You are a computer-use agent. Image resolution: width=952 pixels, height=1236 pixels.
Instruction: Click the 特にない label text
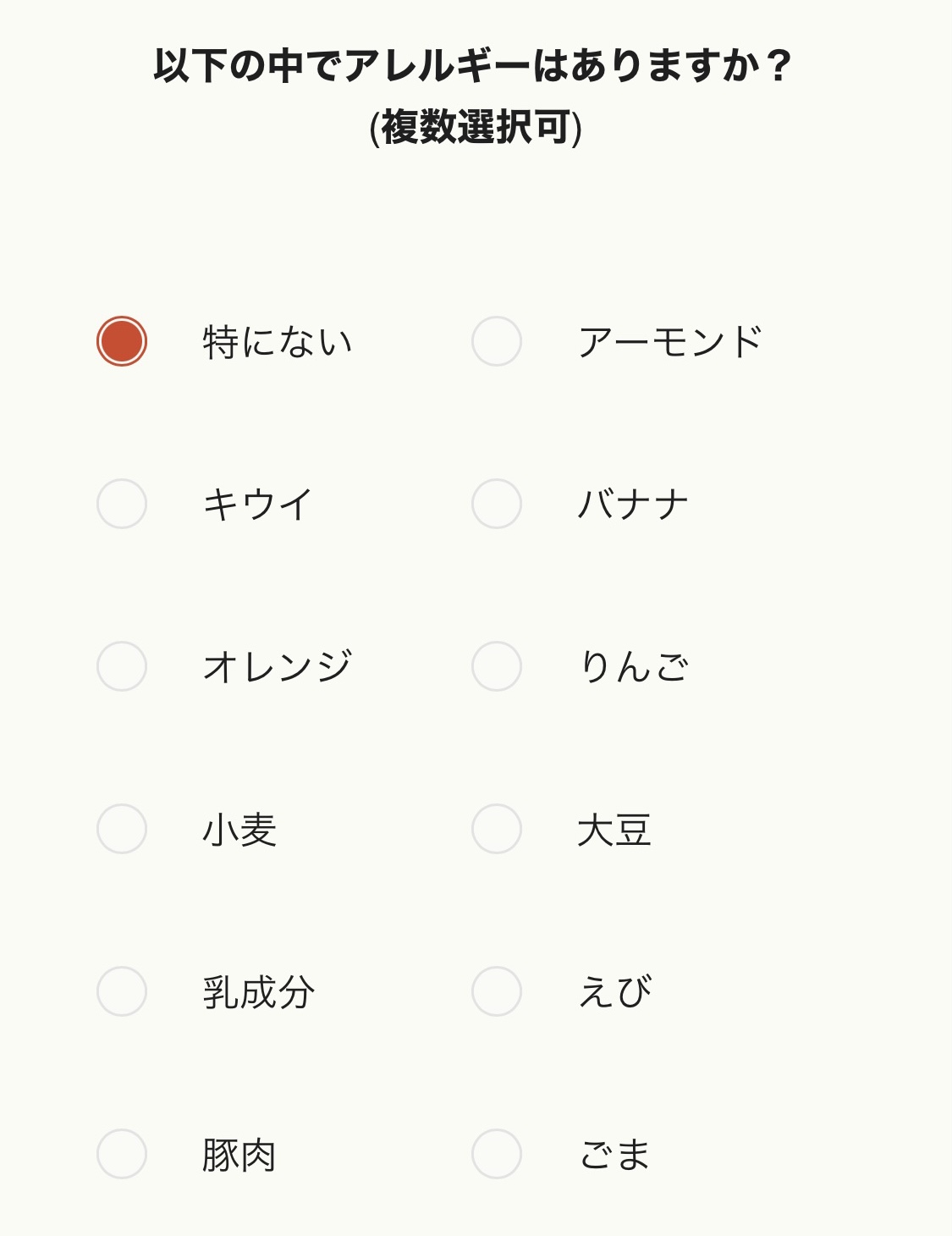coord(278,342)
